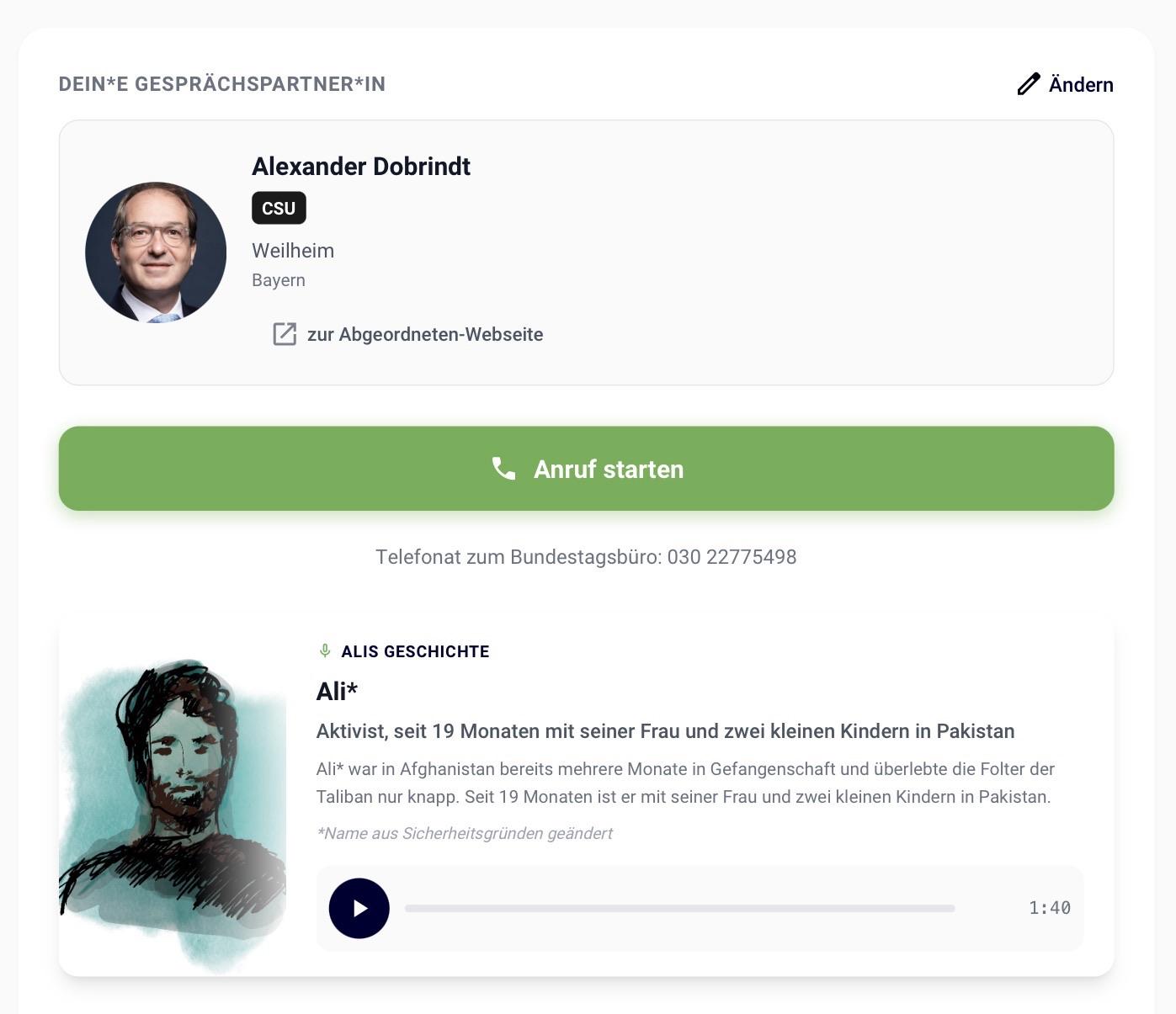Click the Weilheim constituency text

pos(293,251)
